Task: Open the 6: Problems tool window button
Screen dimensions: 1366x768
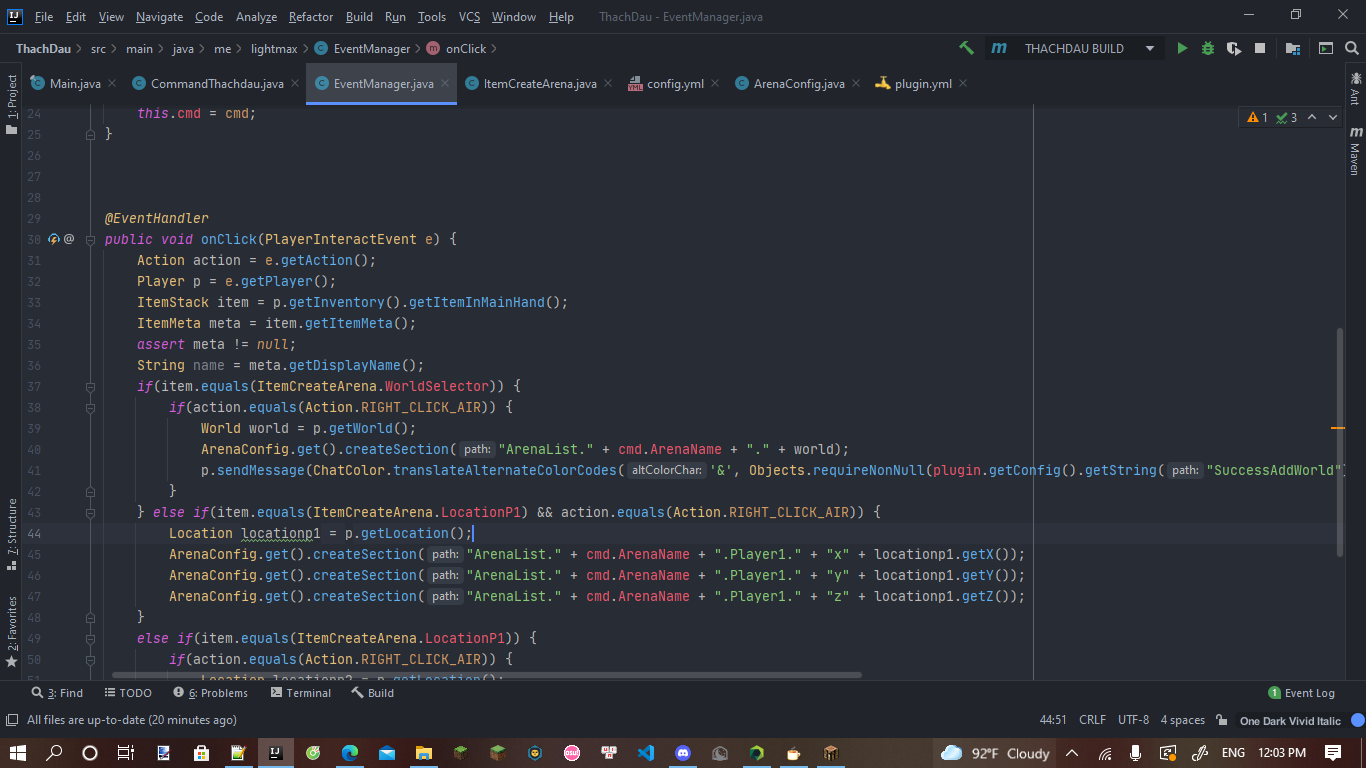Action: pos(210,693)
